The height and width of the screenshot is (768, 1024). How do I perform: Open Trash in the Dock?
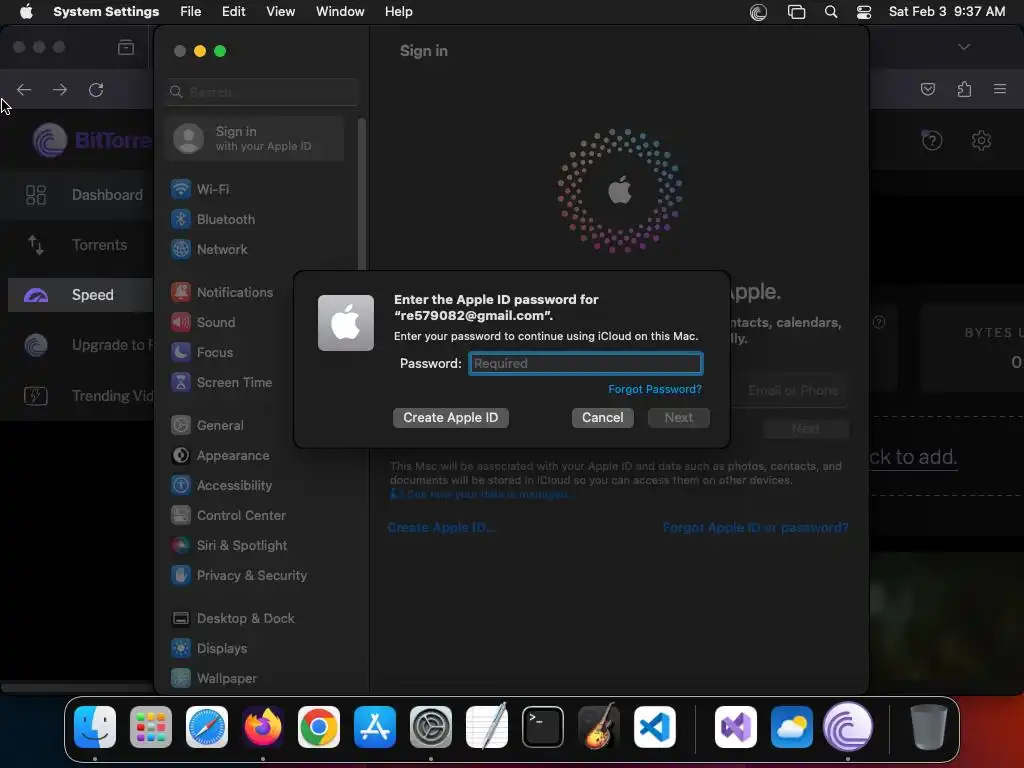tap(929, 727)
